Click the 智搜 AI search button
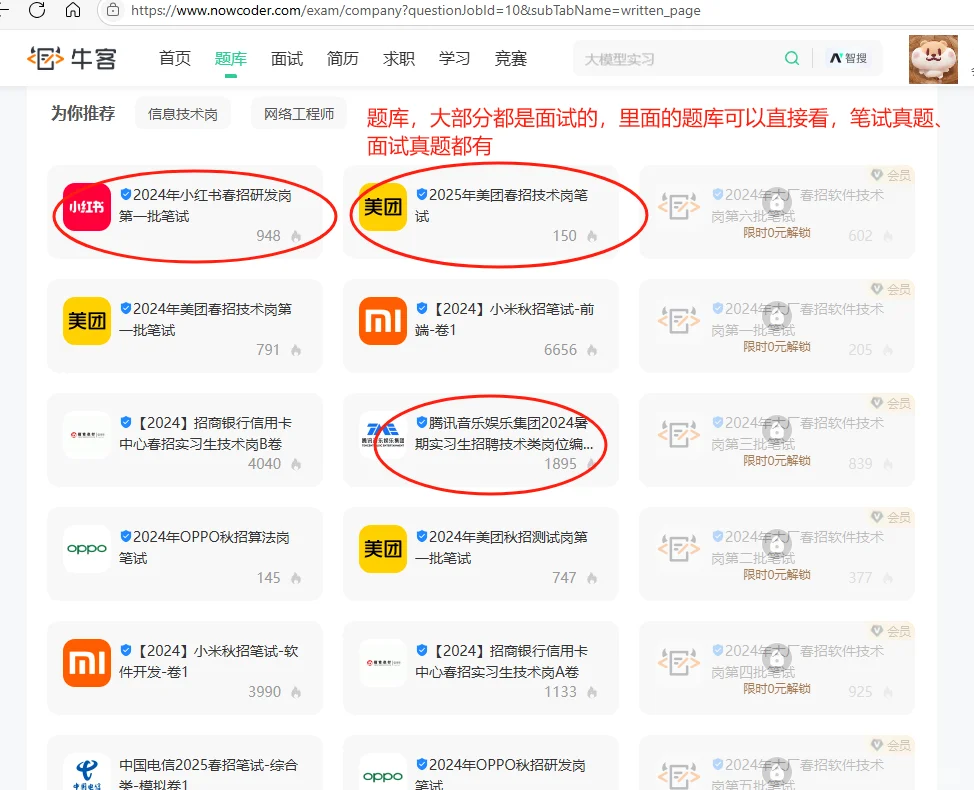This screenshot has height=790, width=974. pos(849,58)
